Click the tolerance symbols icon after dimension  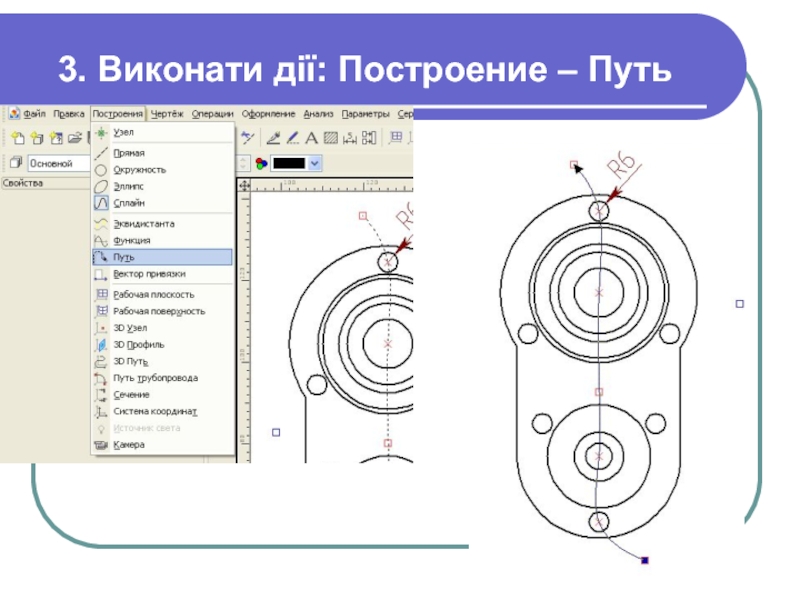point(368,138)
